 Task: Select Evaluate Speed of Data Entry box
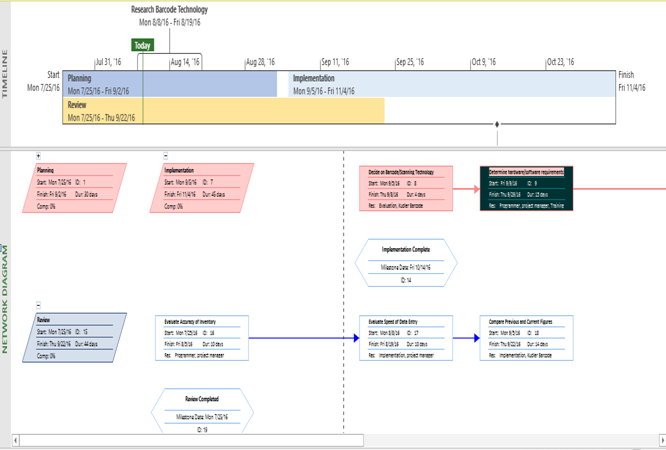(405, 338)
